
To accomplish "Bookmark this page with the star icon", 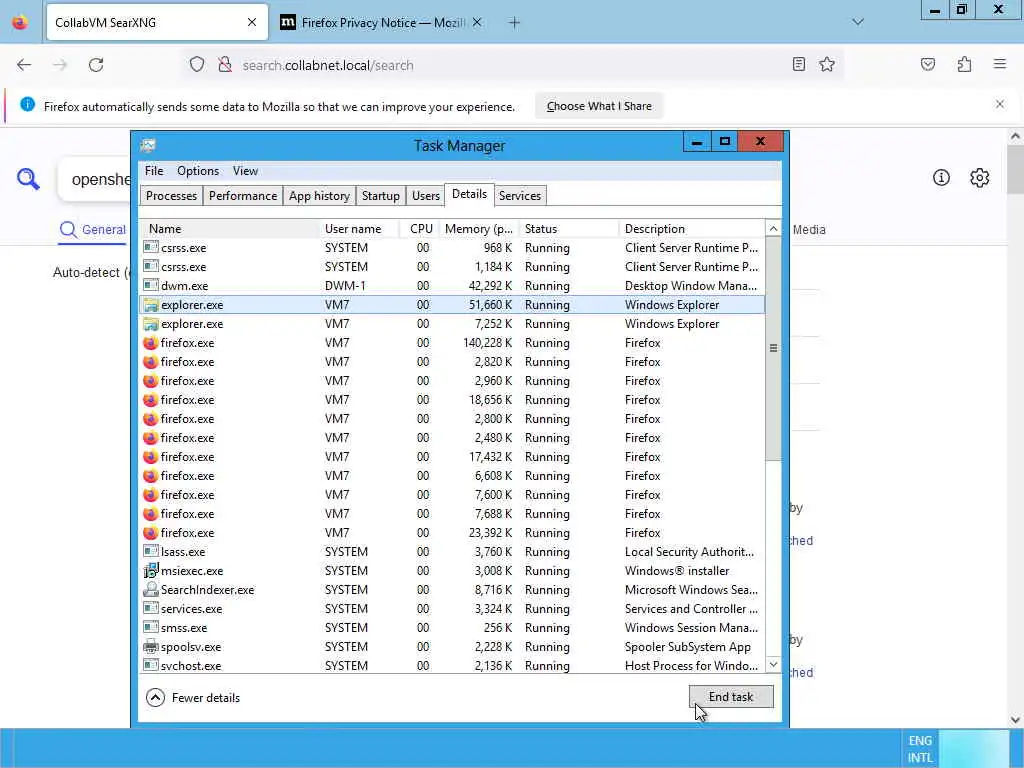I will [827, 64].
